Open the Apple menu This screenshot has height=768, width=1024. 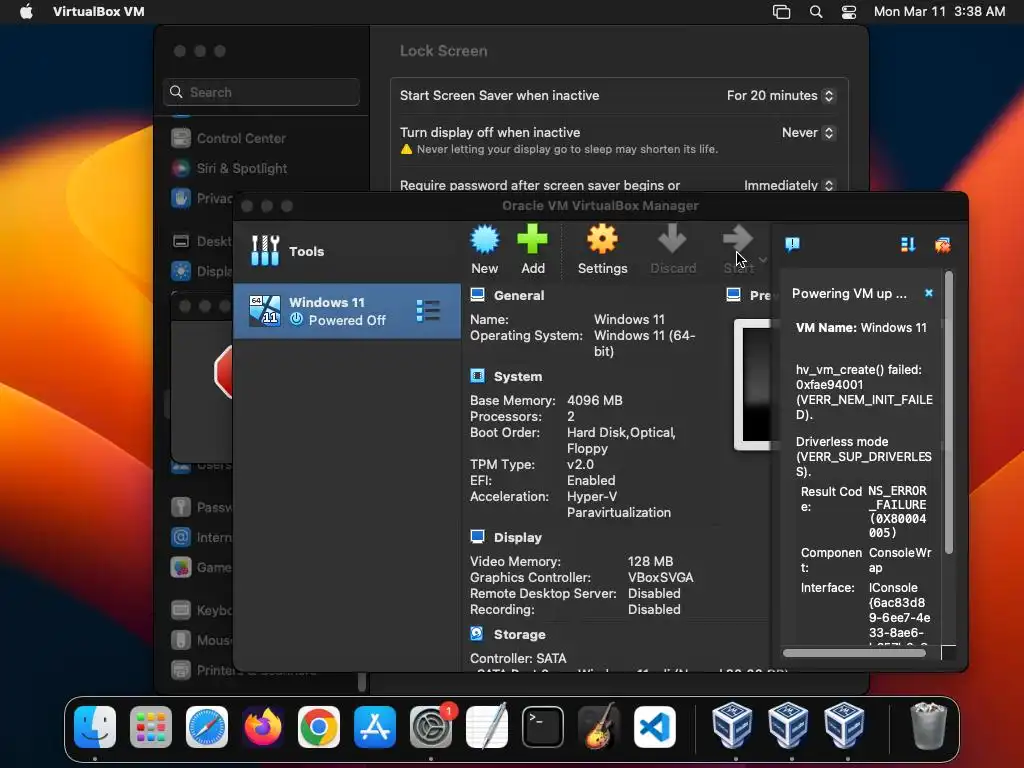click(x=26, y=12)
